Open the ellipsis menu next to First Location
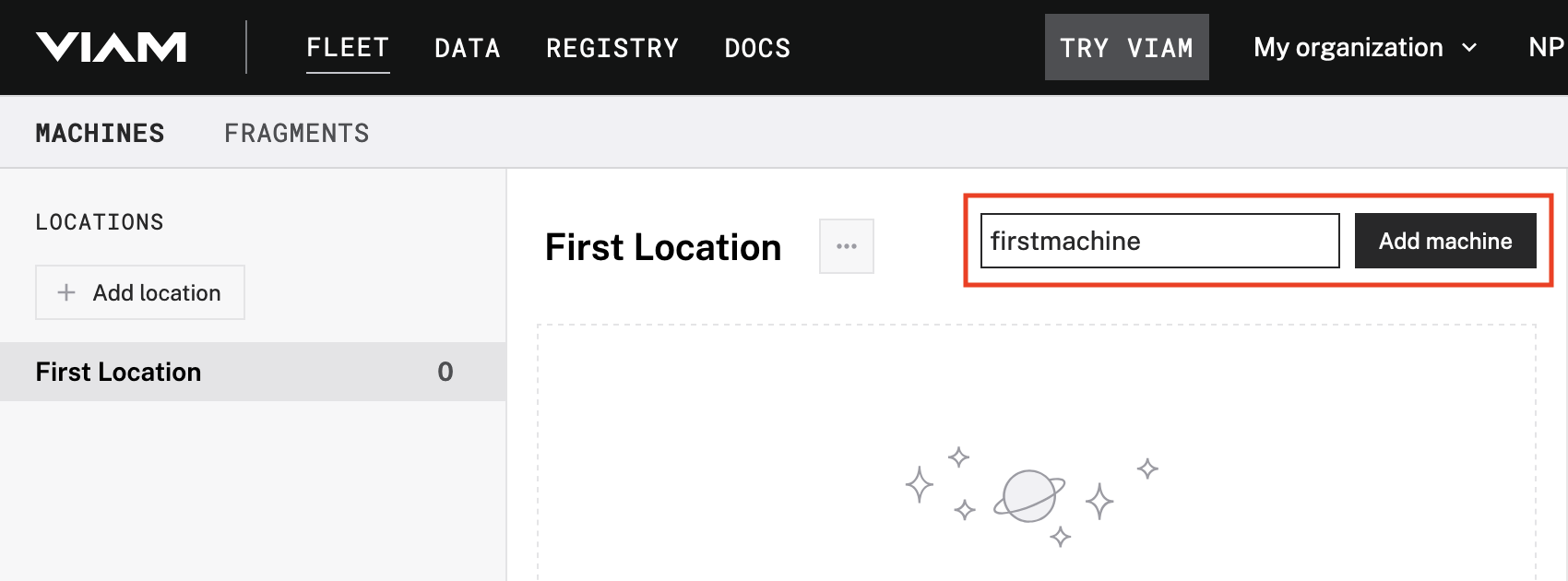This screenshot has height=581, width=1568. pos(846,245)
